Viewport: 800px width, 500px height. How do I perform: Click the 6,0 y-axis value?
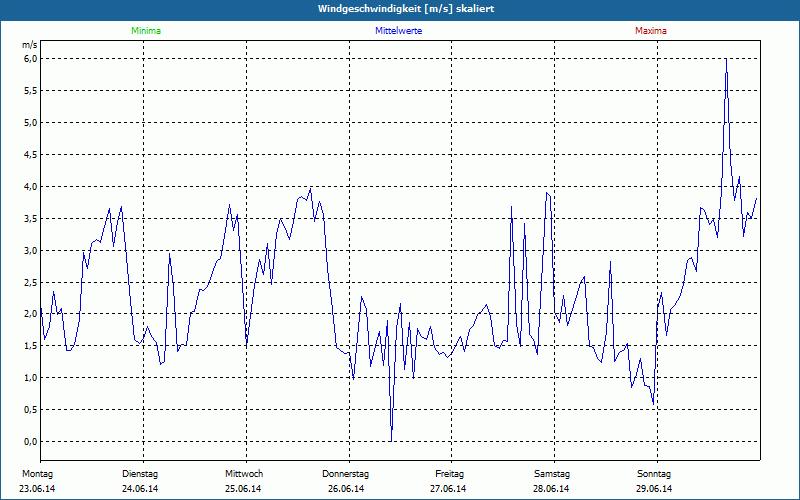31,59
